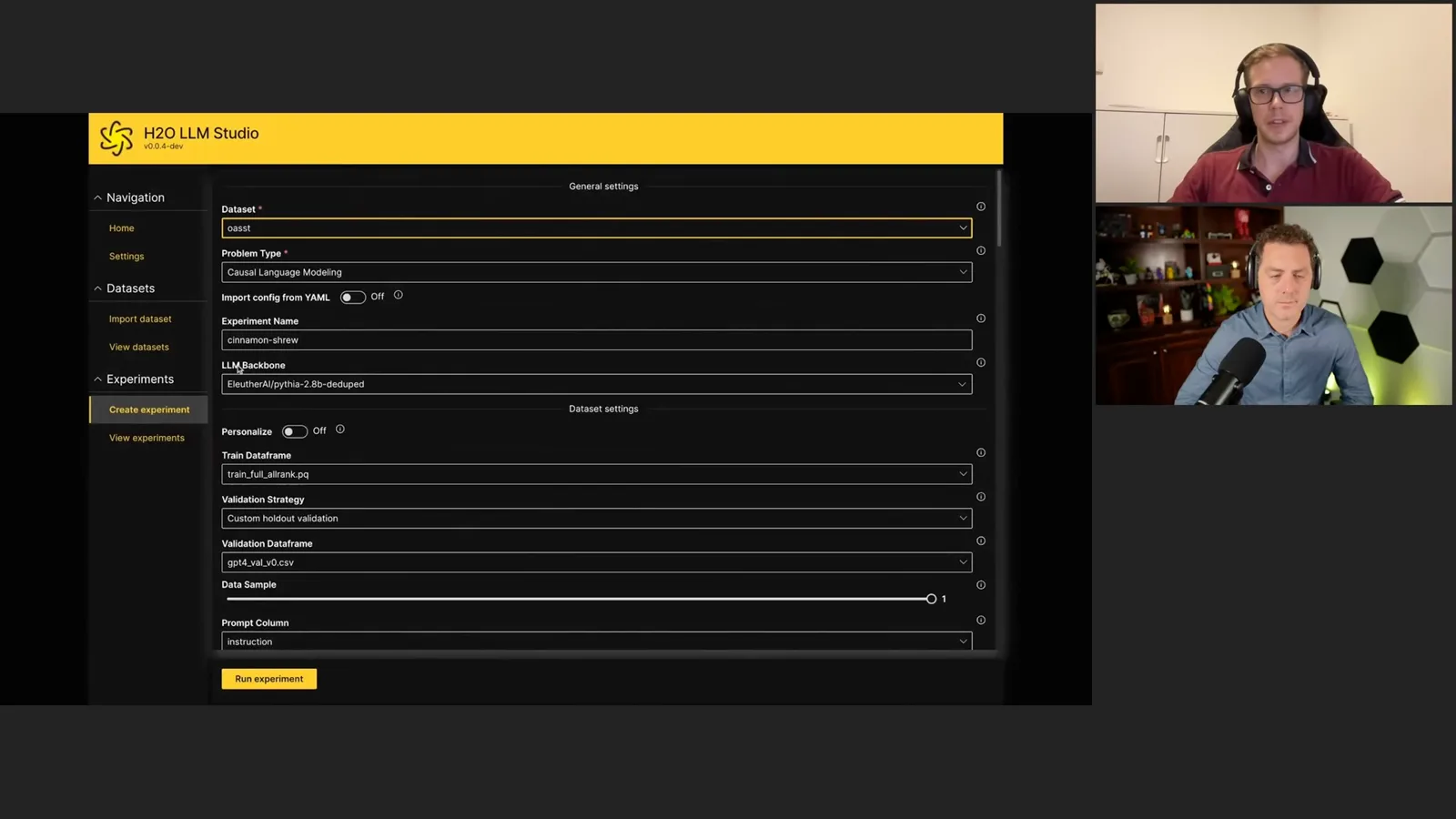Click the Data Sample slider handle
The width and height of the screenshot is (1456, 819).
931,599
